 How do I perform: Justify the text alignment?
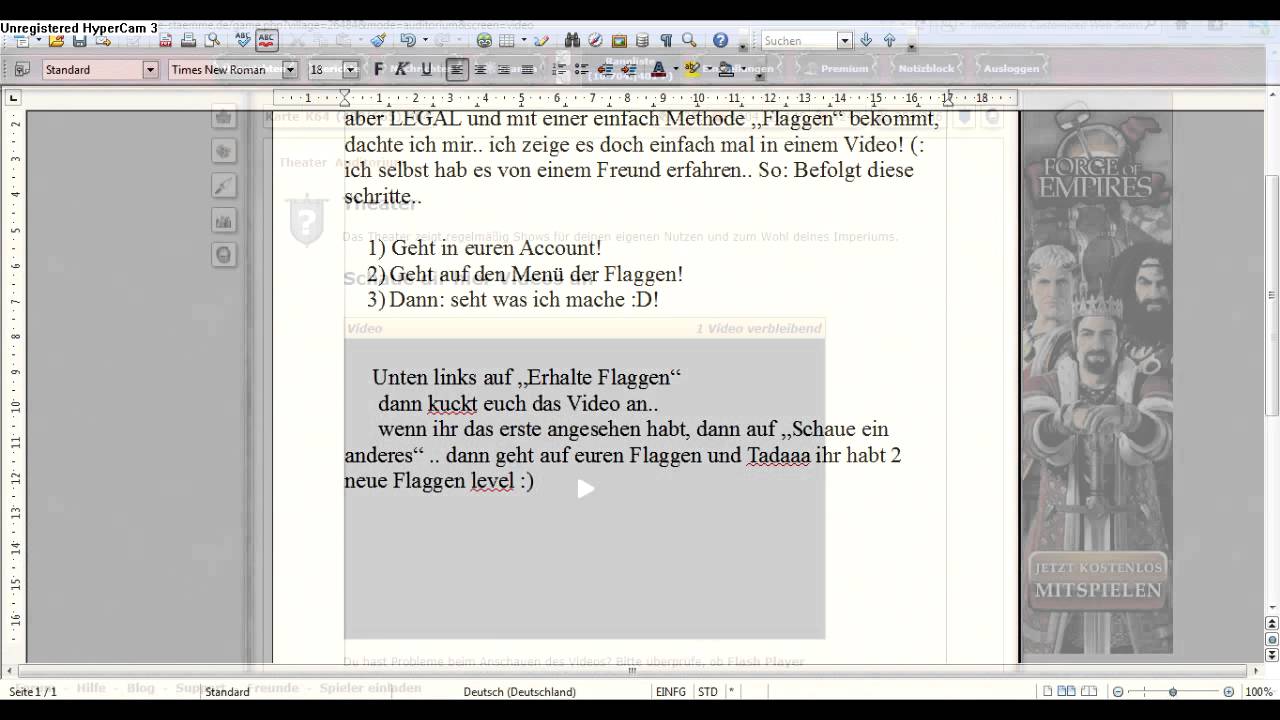coord(527,70)
